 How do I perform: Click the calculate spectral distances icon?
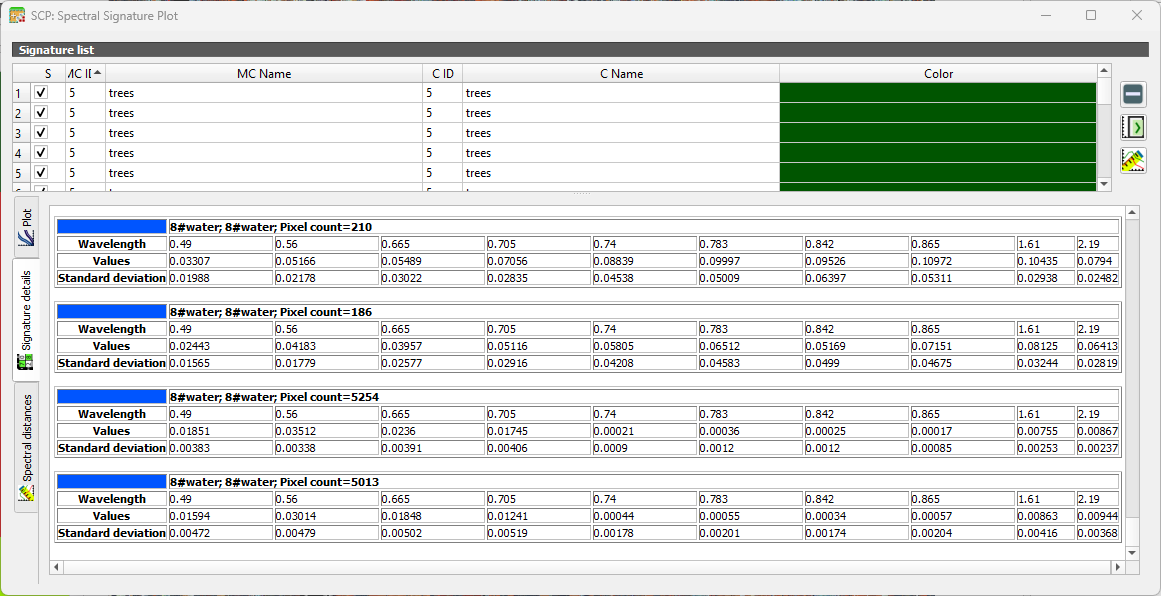(1133, 160)
